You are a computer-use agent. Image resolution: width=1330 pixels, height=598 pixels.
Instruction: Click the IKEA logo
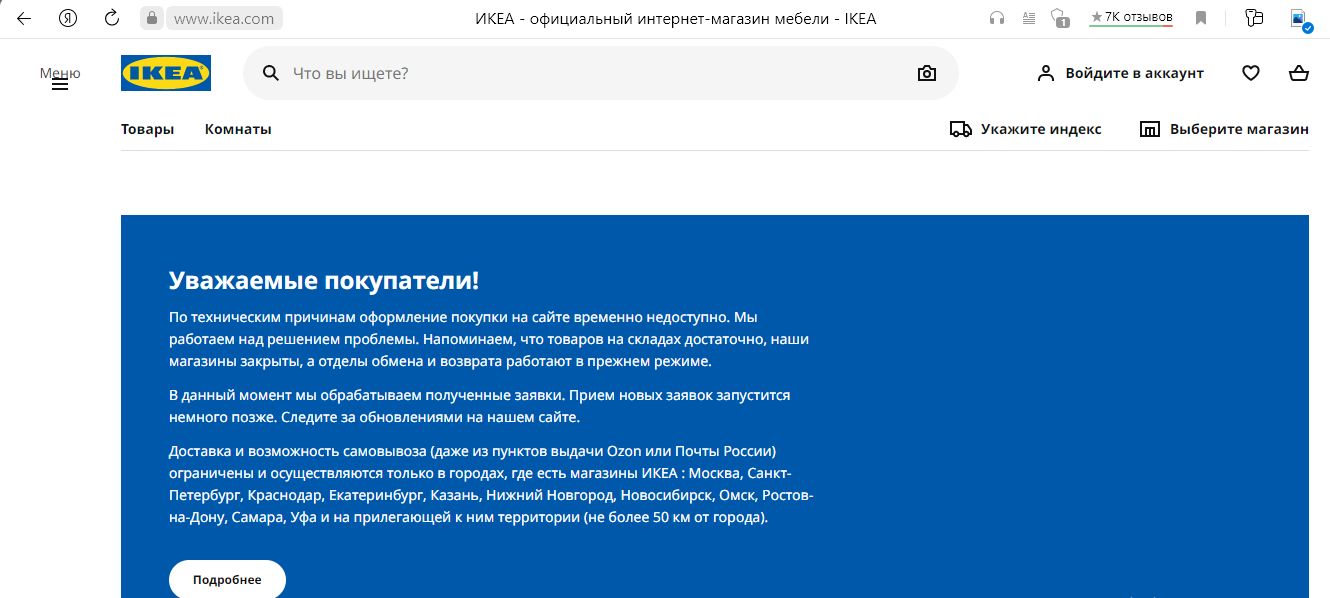(165, 73)
